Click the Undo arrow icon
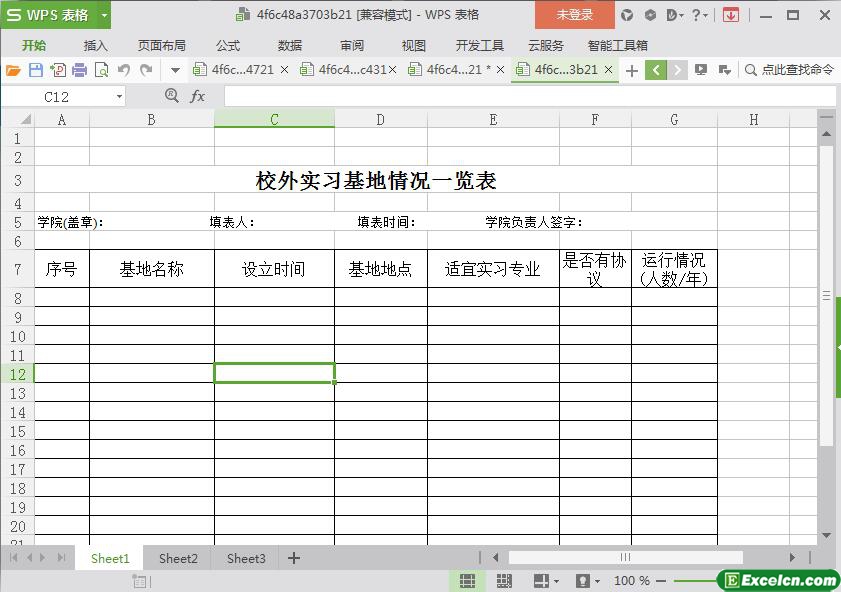 click(124, 70)
